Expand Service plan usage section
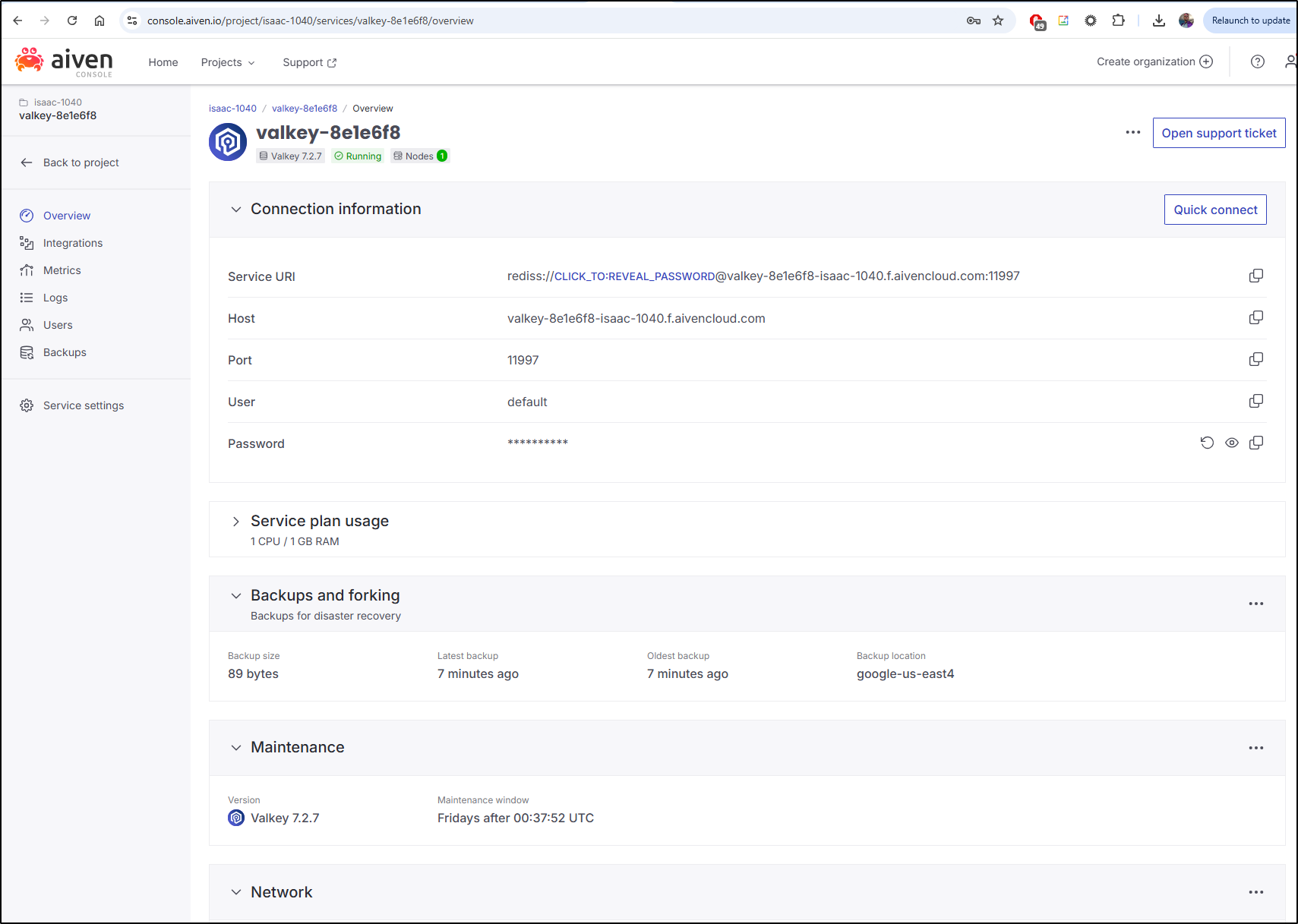The width and height of the screenshot is (1298, 924). click(x=236, y=521)
